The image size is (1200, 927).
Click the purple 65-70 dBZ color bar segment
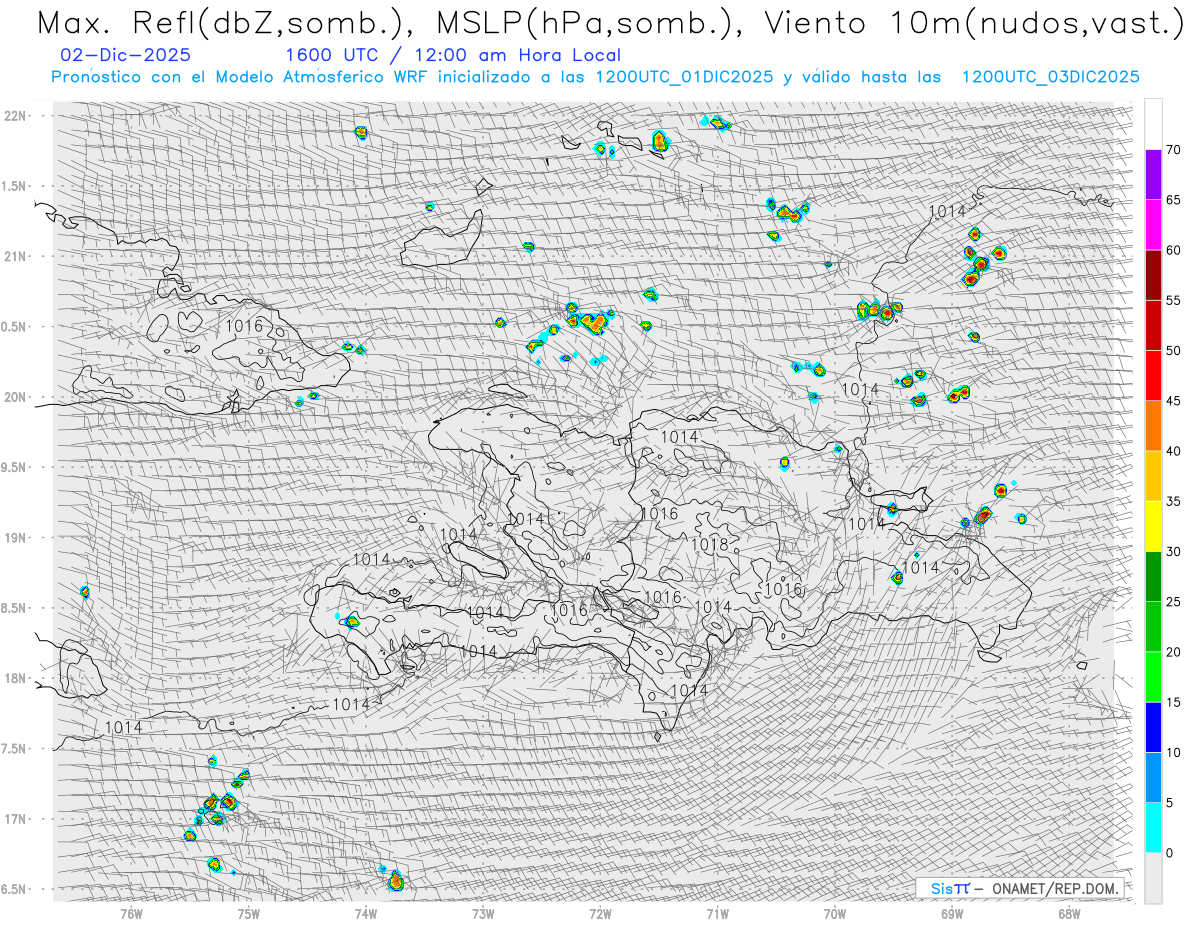pos(1153,175)
